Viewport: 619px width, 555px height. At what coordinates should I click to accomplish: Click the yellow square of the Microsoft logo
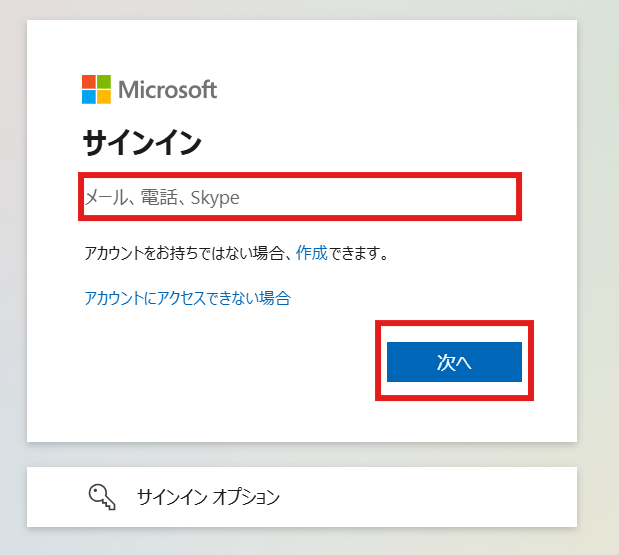tap(104, 96)
